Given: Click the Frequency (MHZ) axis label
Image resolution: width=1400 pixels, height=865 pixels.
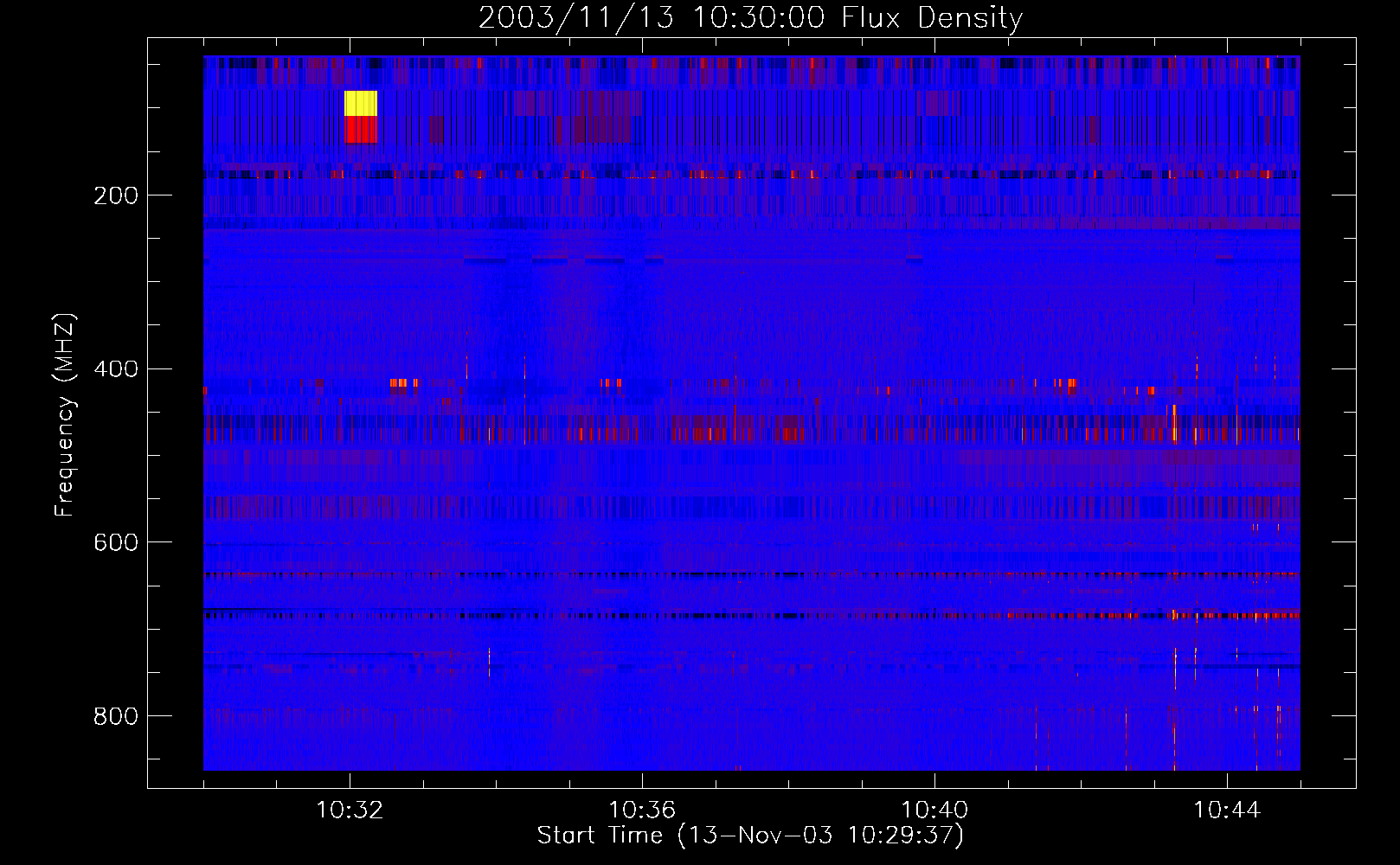Looking at the screenshot, I should (x=65, y=415).
